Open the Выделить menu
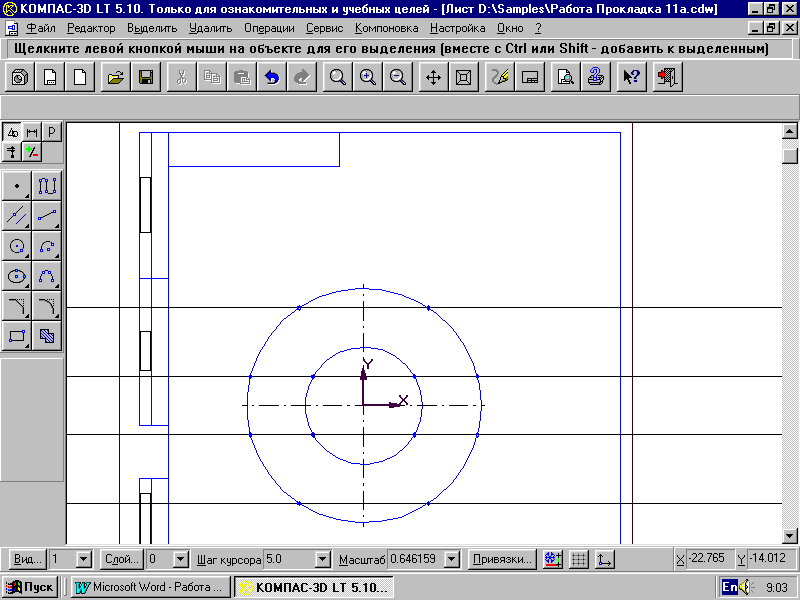This screenshot has height=600, width=800. 152,28
